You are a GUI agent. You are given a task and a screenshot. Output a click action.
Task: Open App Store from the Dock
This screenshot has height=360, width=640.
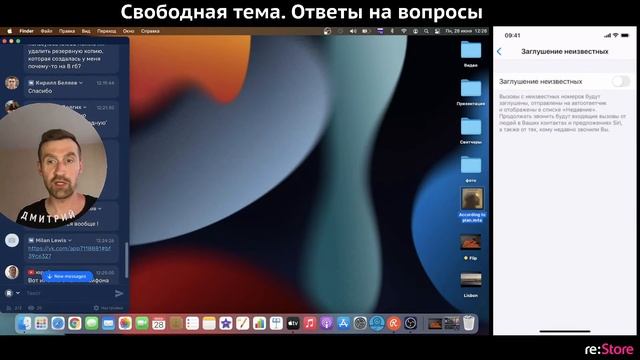pyautogui.click(x=343, y=323)
